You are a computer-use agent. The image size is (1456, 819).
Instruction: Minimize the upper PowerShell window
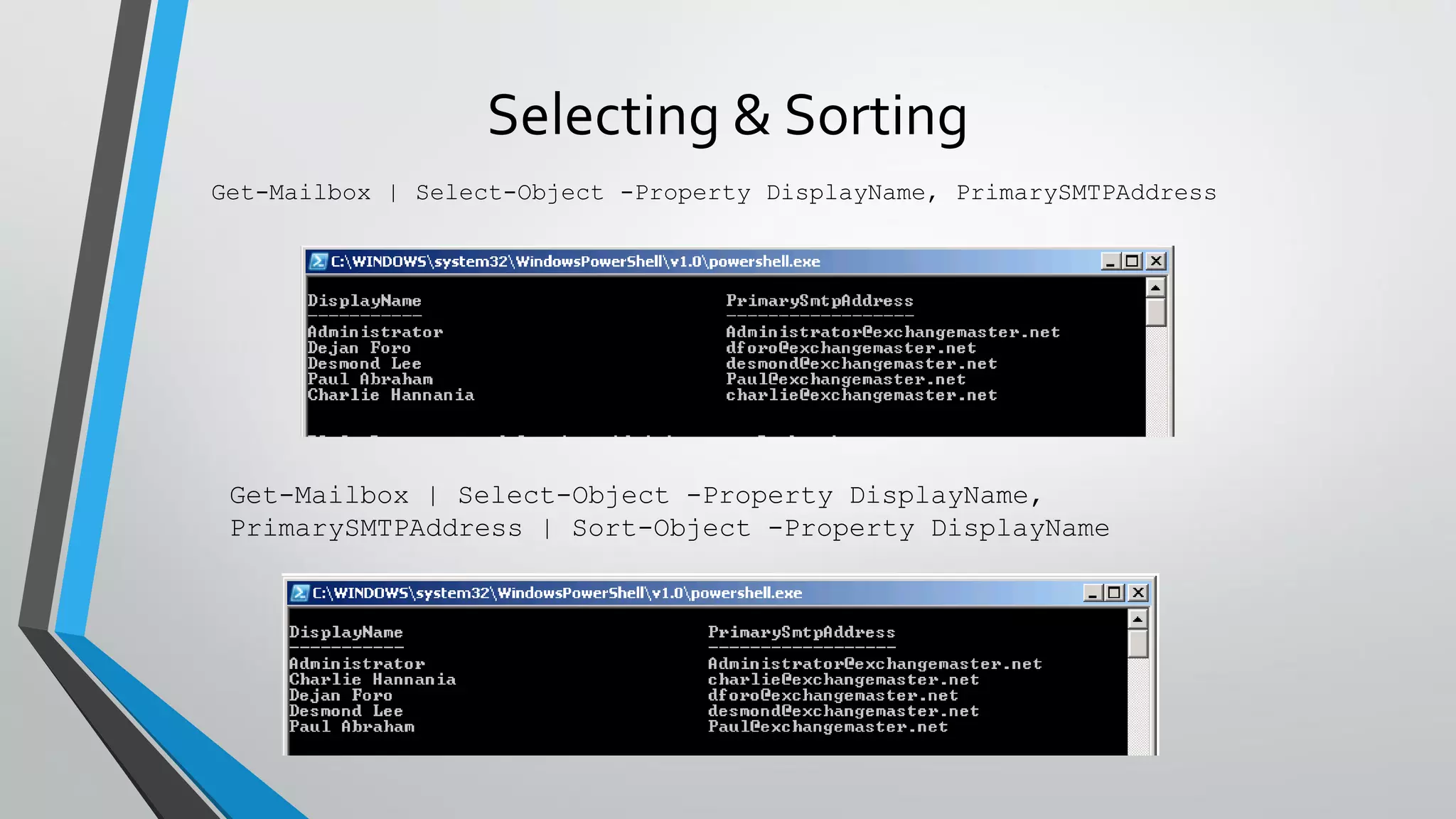1110,262
